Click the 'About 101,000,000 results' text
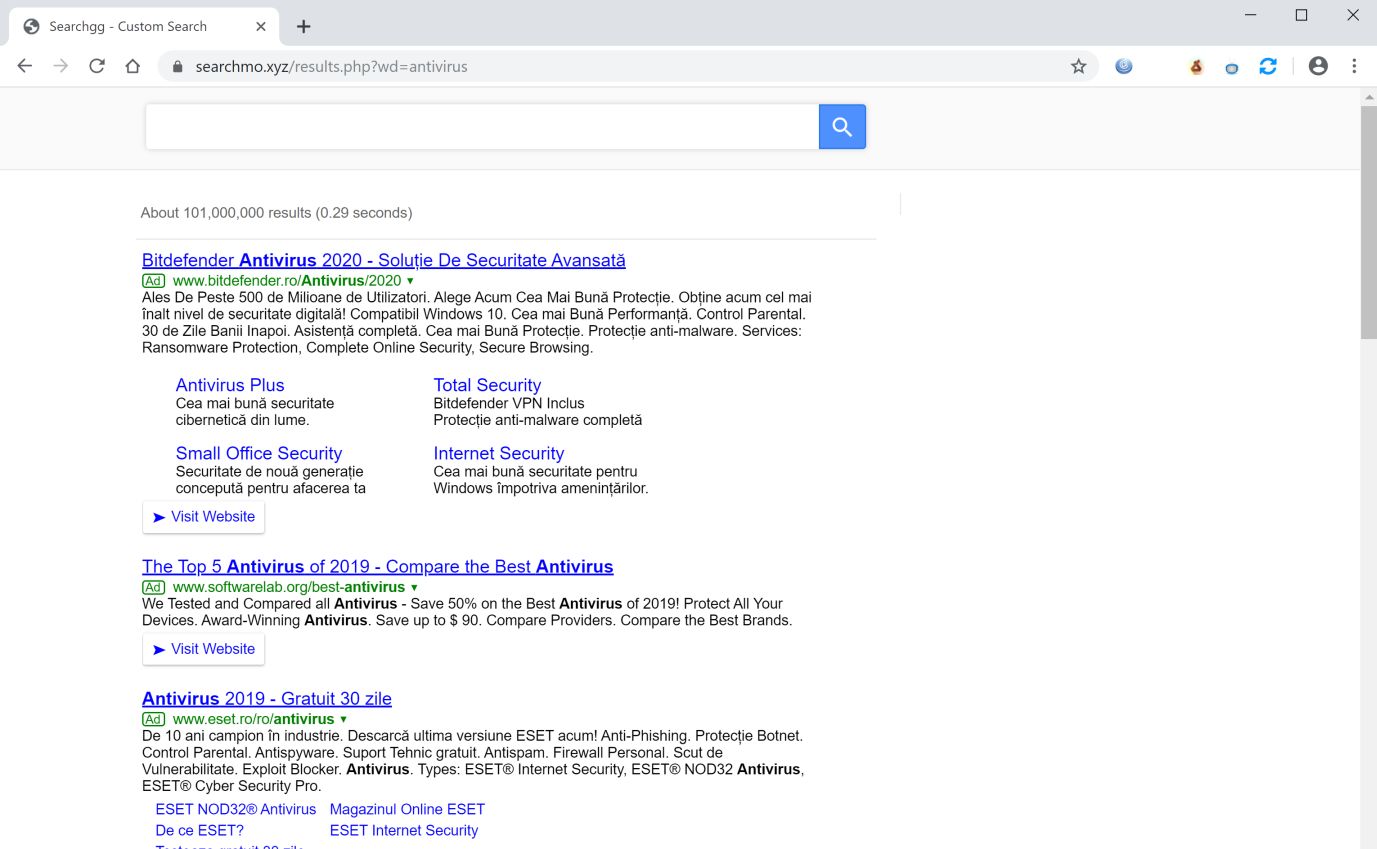The image size is (1377, 849). click(x=276, y=213)
